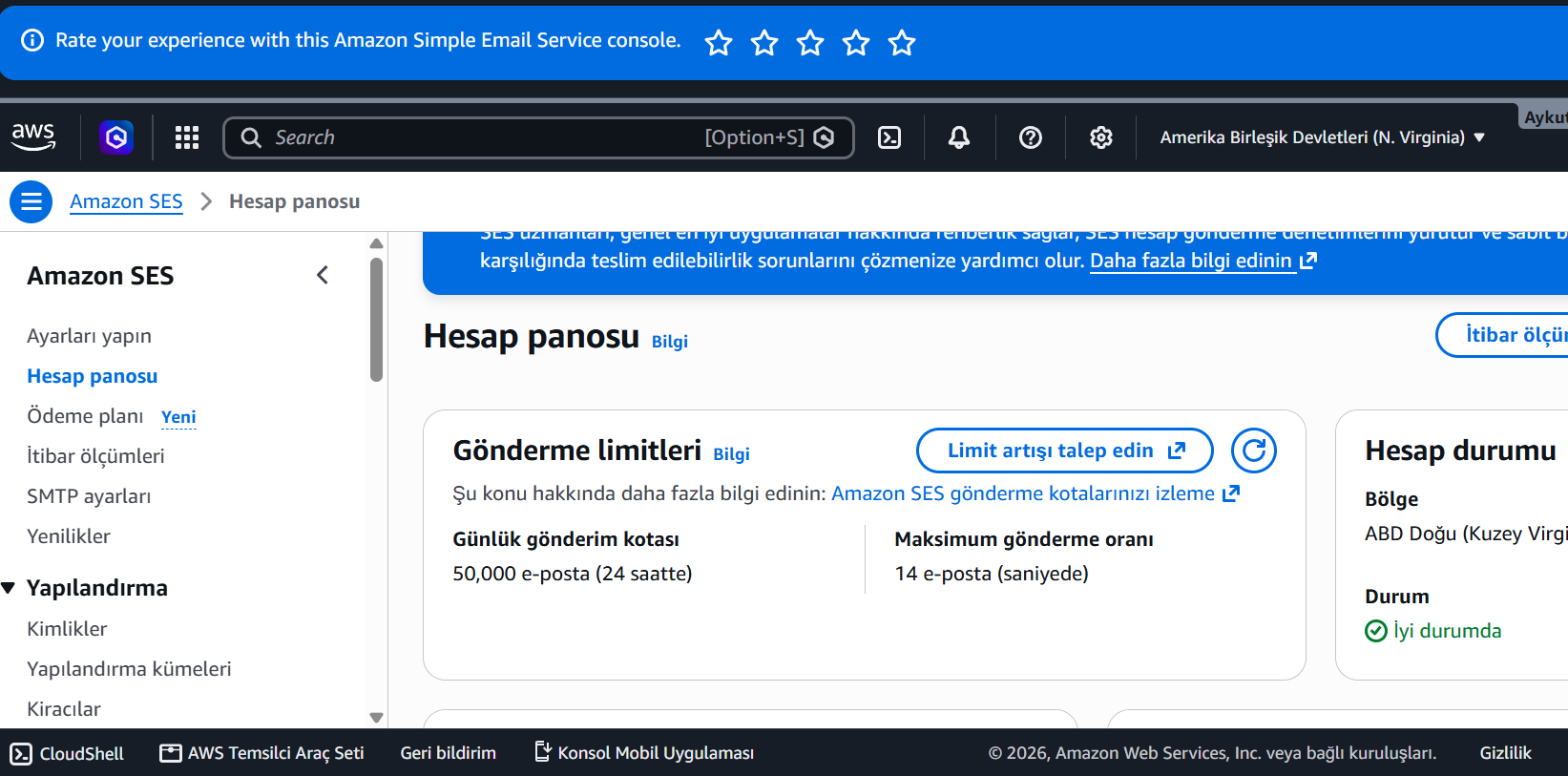The width and height of the screenshot is (1568, 776).
Task: Collapse the Yapılandırma section
Action: [x=9, y=588]
